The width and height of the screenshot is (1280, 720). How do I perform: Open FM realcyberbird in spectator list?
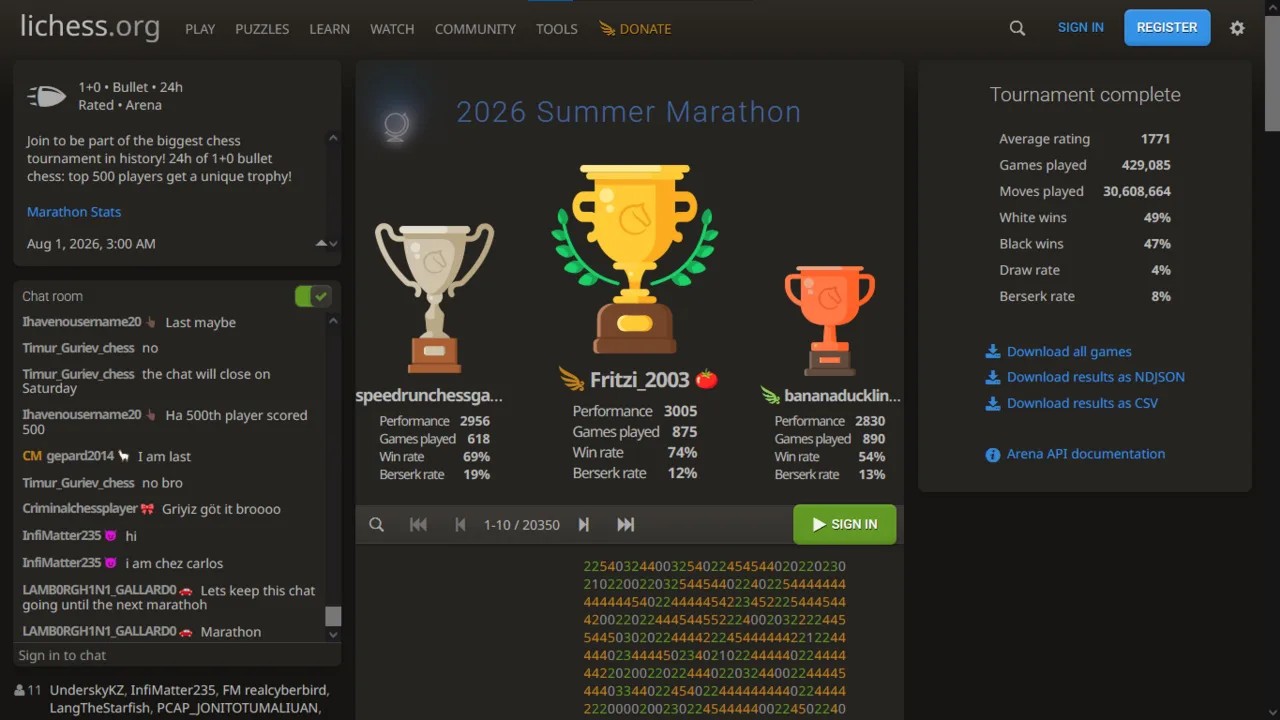275,690
